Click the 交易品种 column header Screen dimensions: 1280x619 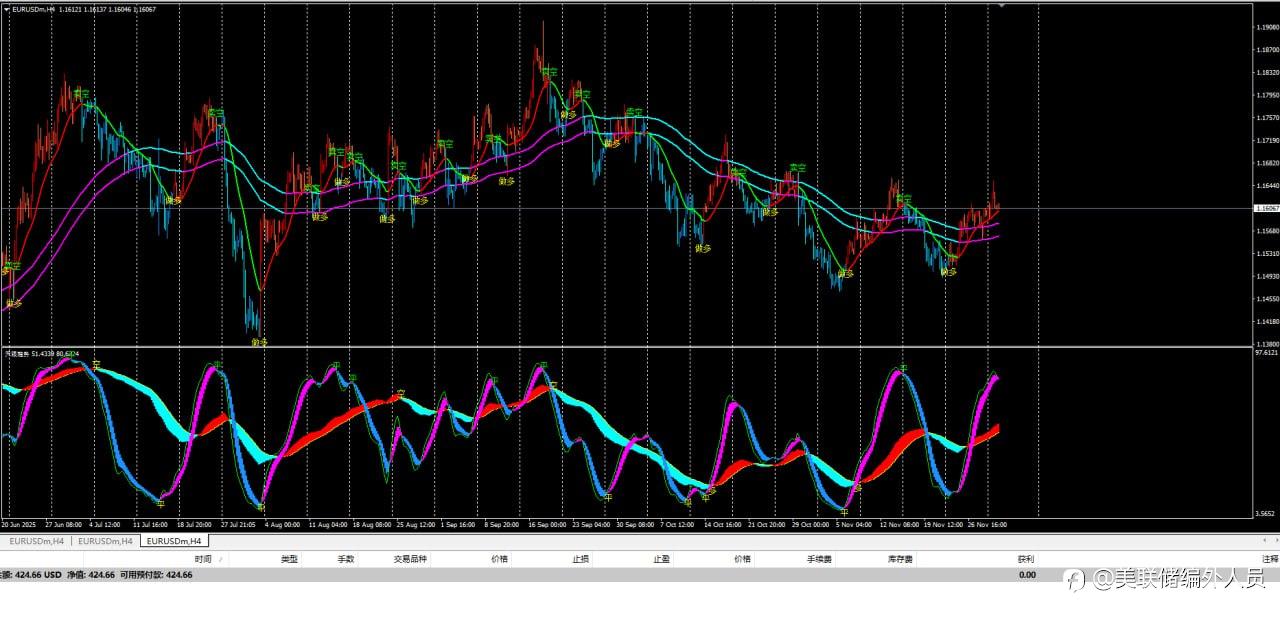coord(410,559)
